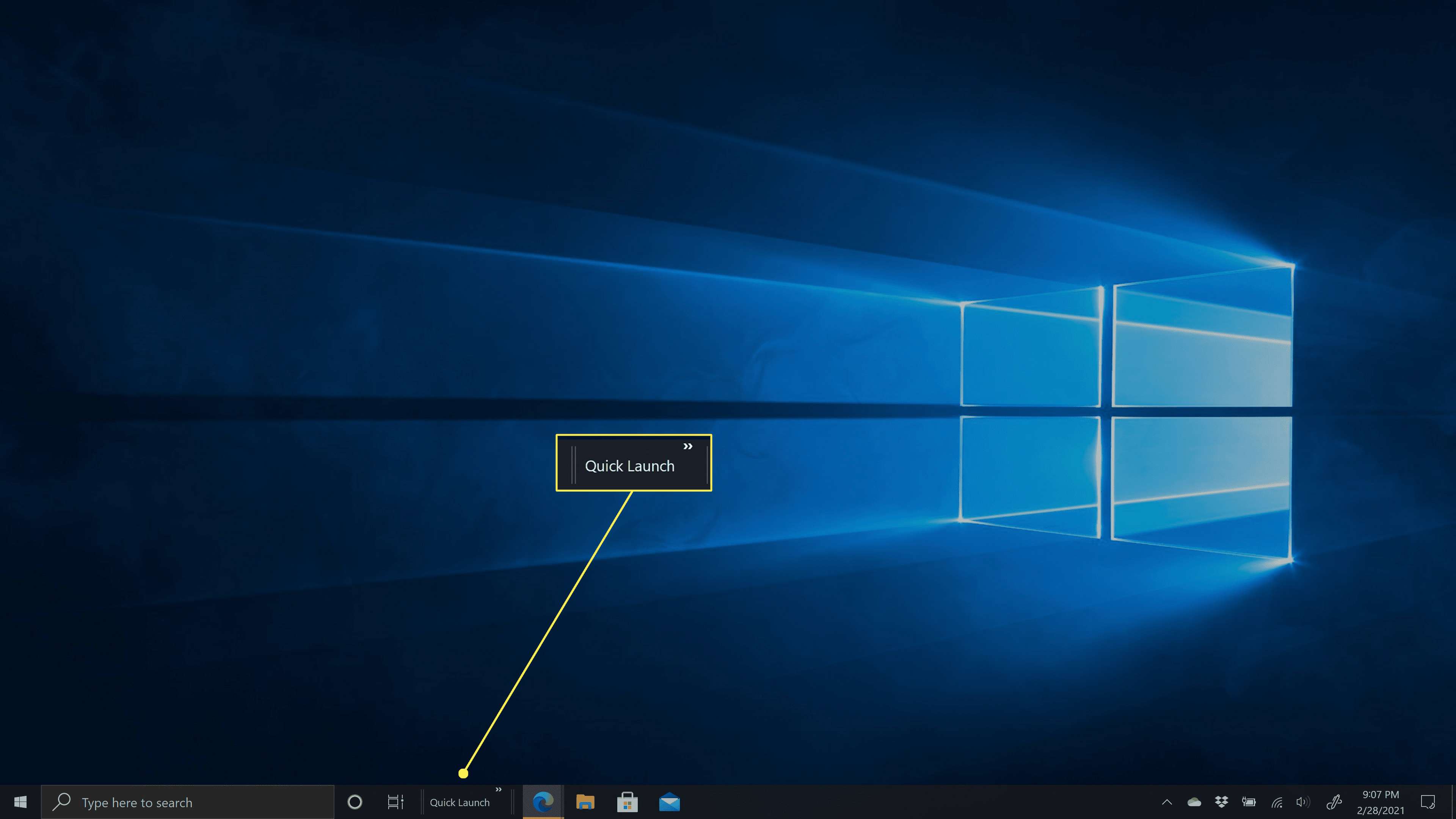Open File Explorer from the taskbar
Viewport: 1456px width, 819px height.
coord(585,802)
